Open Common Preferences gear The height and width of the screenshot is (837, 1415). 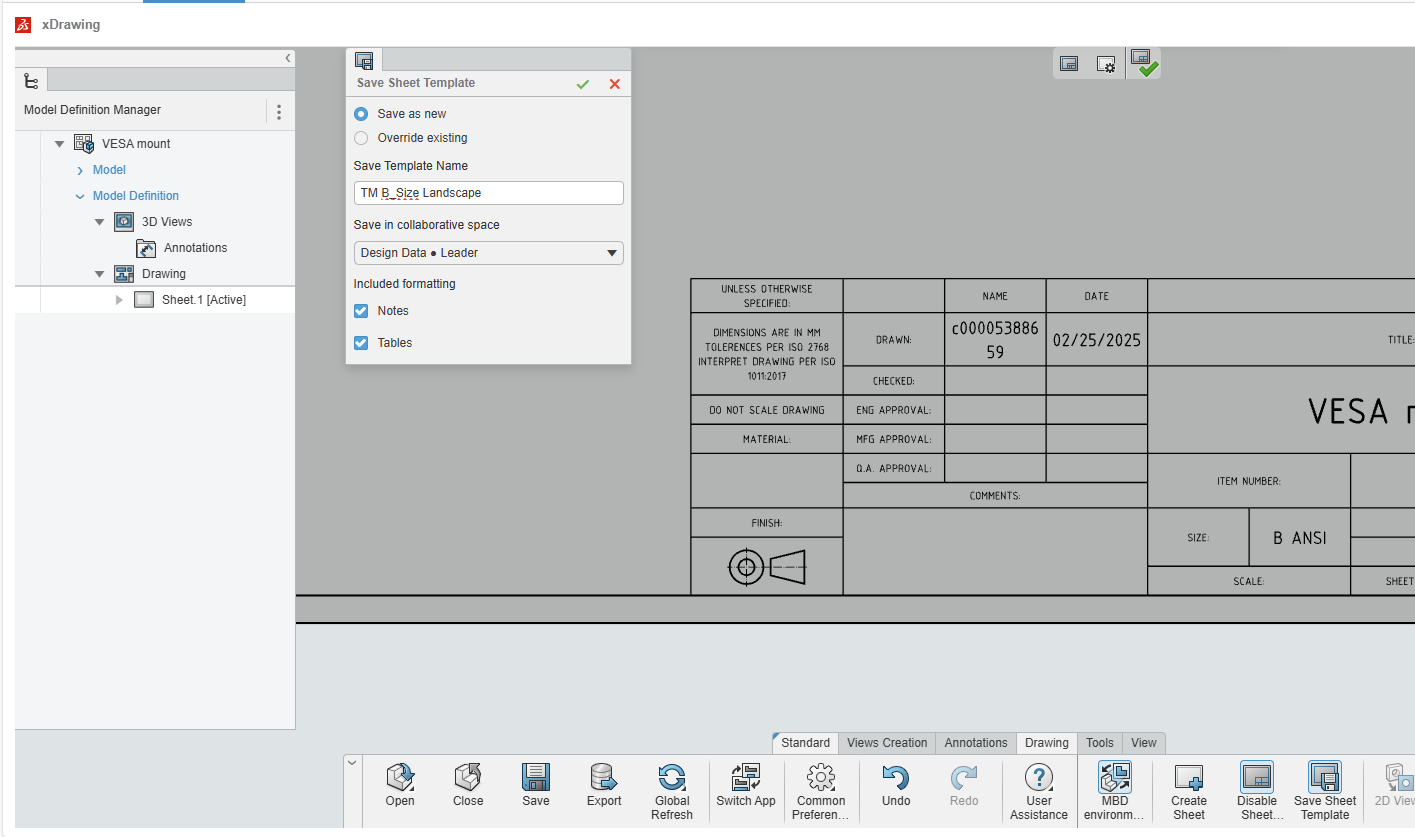click(821, 778)
